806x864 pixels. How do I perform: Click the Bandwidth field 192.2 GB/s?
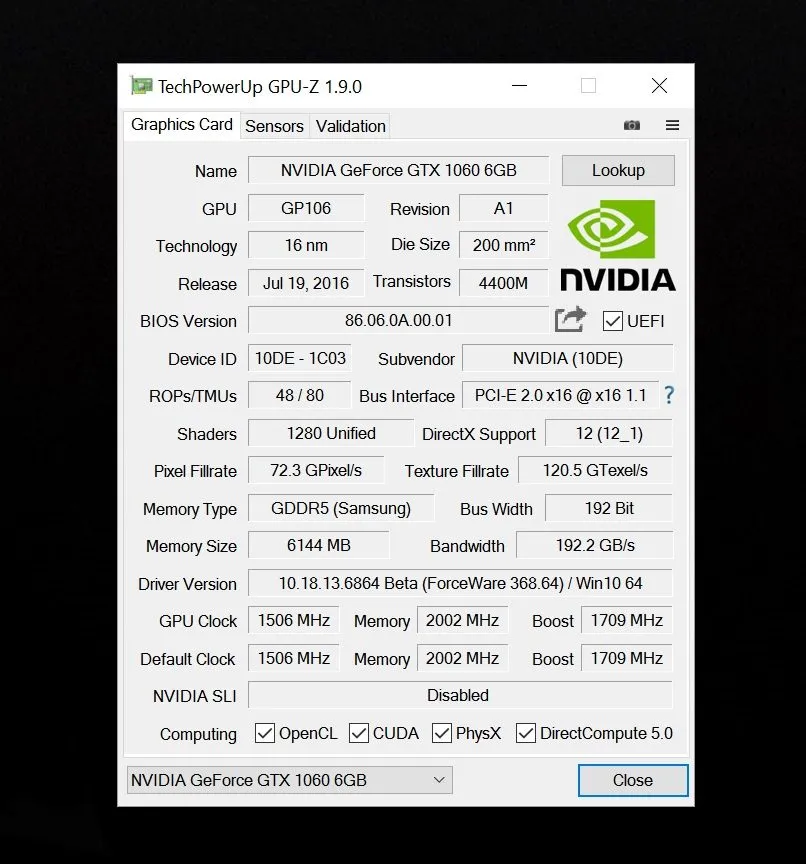tap(595, 545)
